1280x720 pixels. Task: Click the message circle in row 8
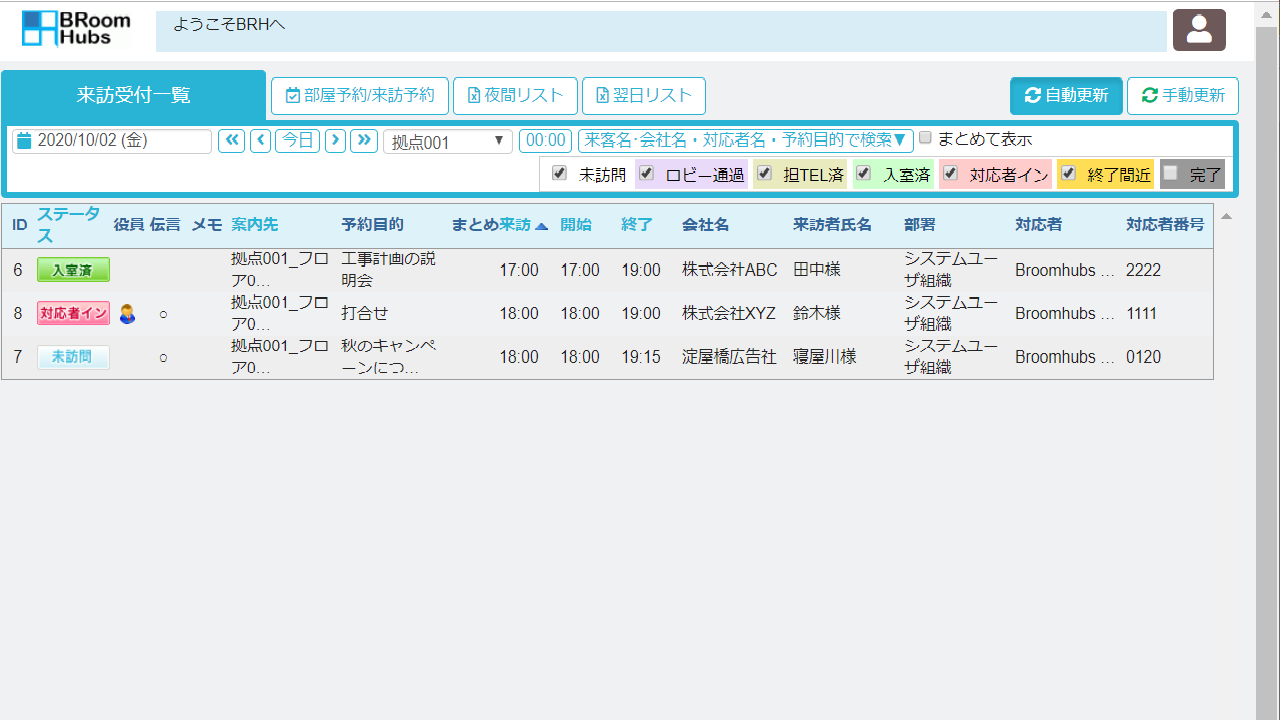coord(163,315)
